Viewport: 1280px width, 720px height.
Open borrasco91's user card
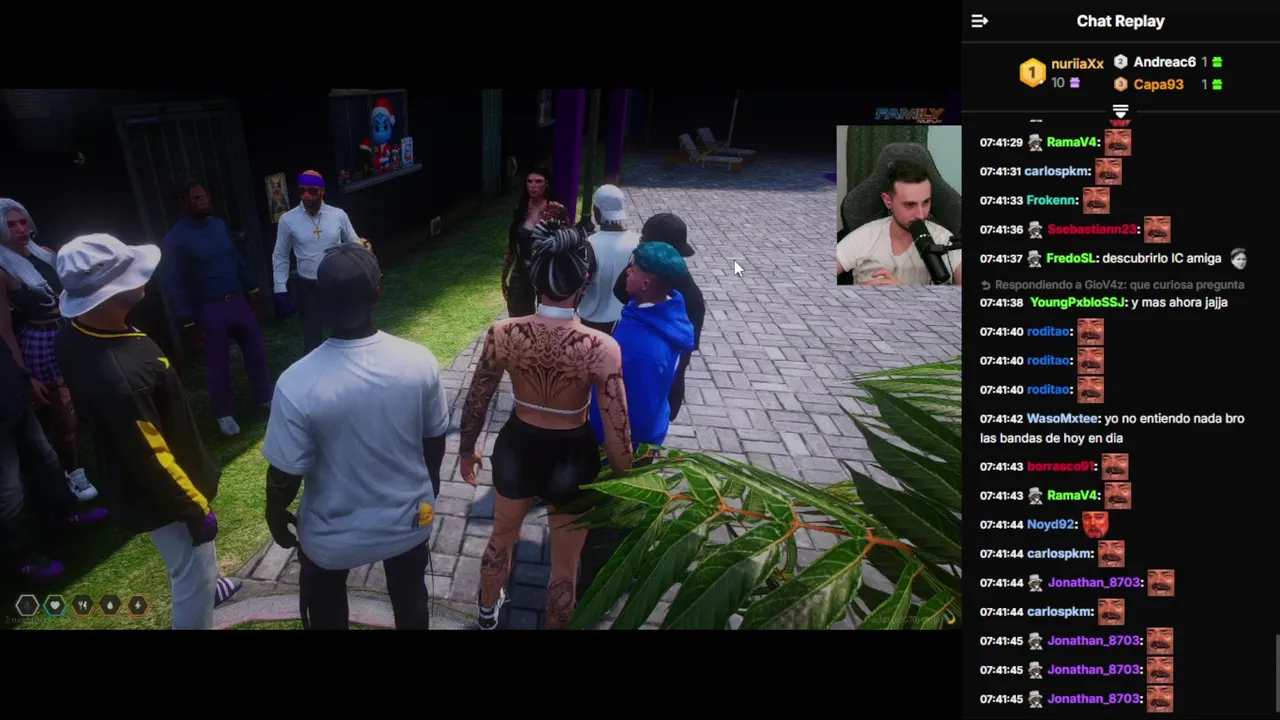point(1061,466)
